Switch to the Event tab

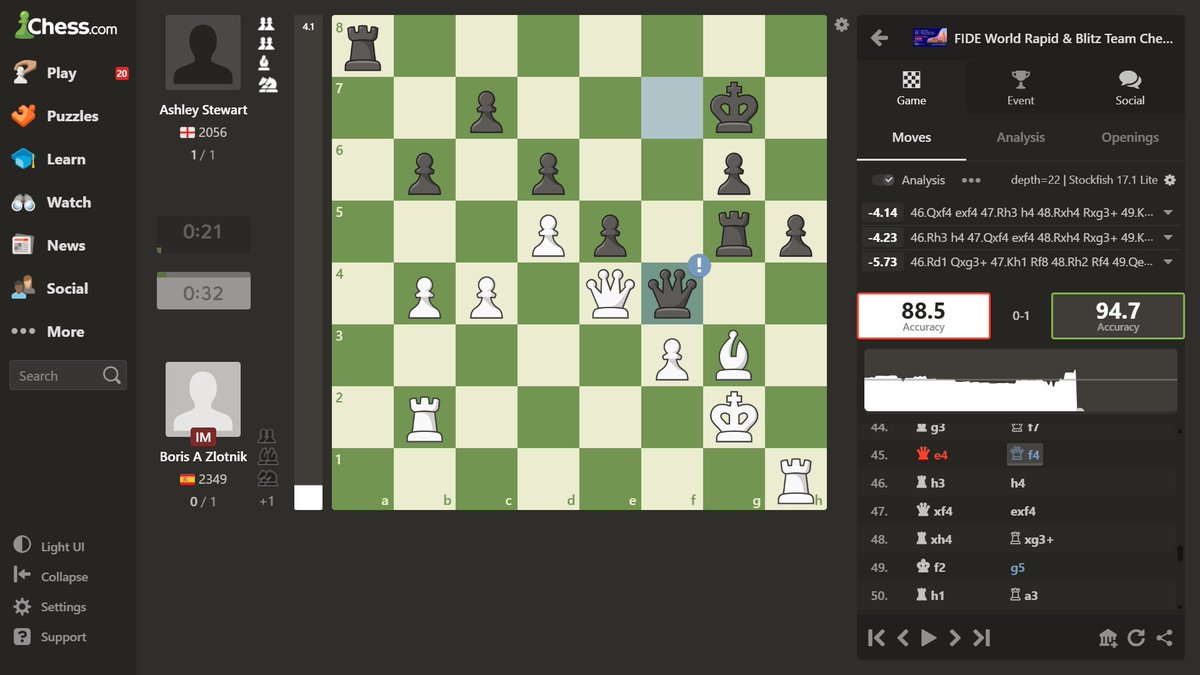coord(1021,88)
